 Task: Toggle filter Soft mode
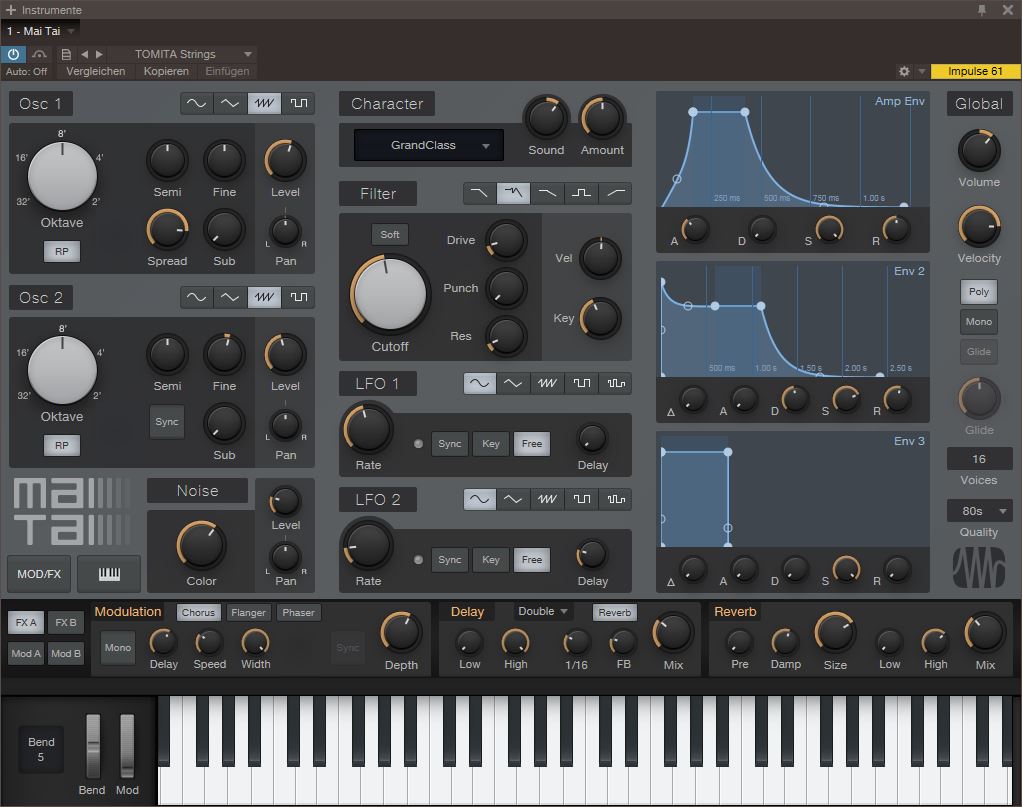click(390, 235)
